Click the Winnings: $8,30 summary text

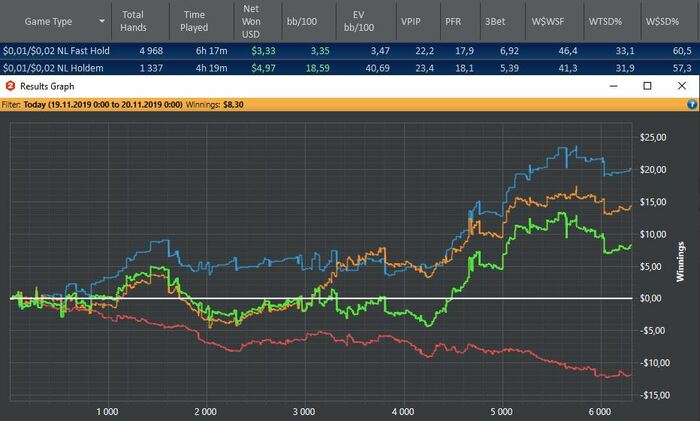(214, 104)
